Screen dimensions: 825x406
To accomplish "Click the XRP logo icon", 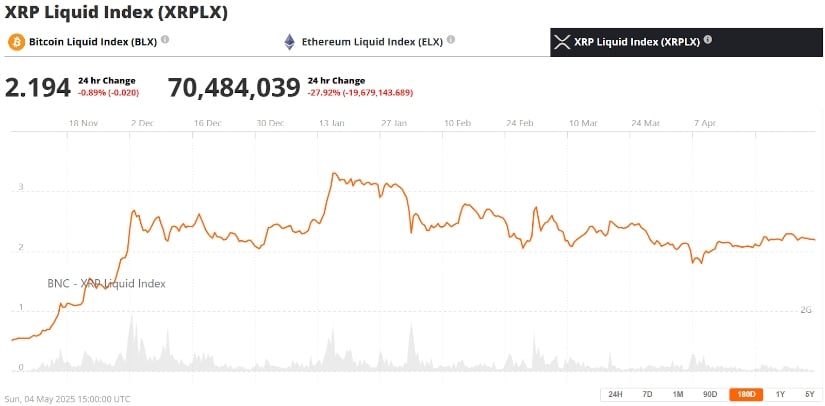I will [562, 42].
